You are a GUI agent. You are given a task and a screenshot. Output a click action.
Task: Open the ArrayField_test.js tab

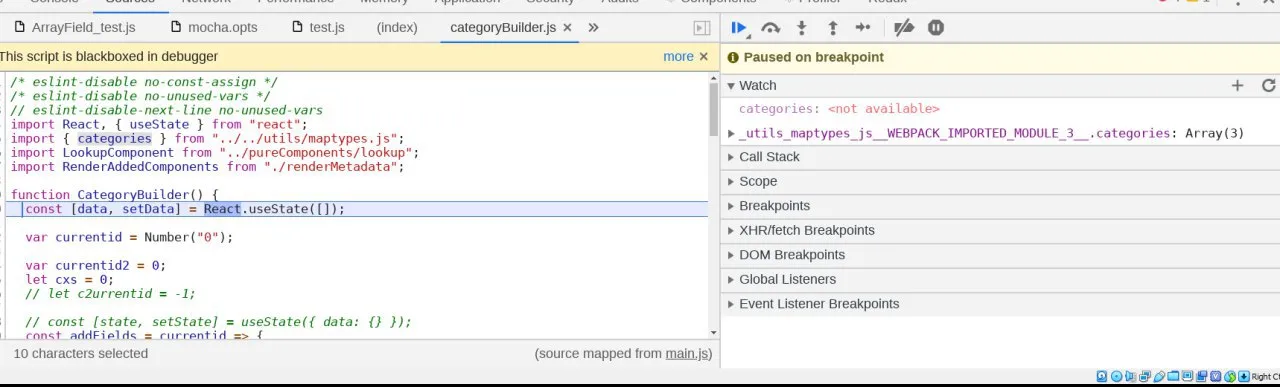pyautogui.click(x=75, y=27)
